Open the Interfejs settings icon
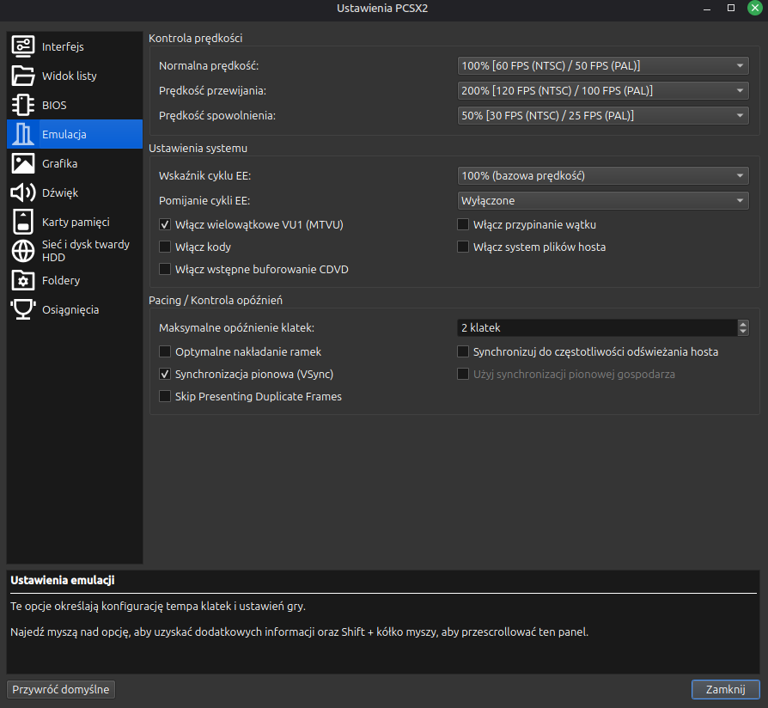 [23, 47]
